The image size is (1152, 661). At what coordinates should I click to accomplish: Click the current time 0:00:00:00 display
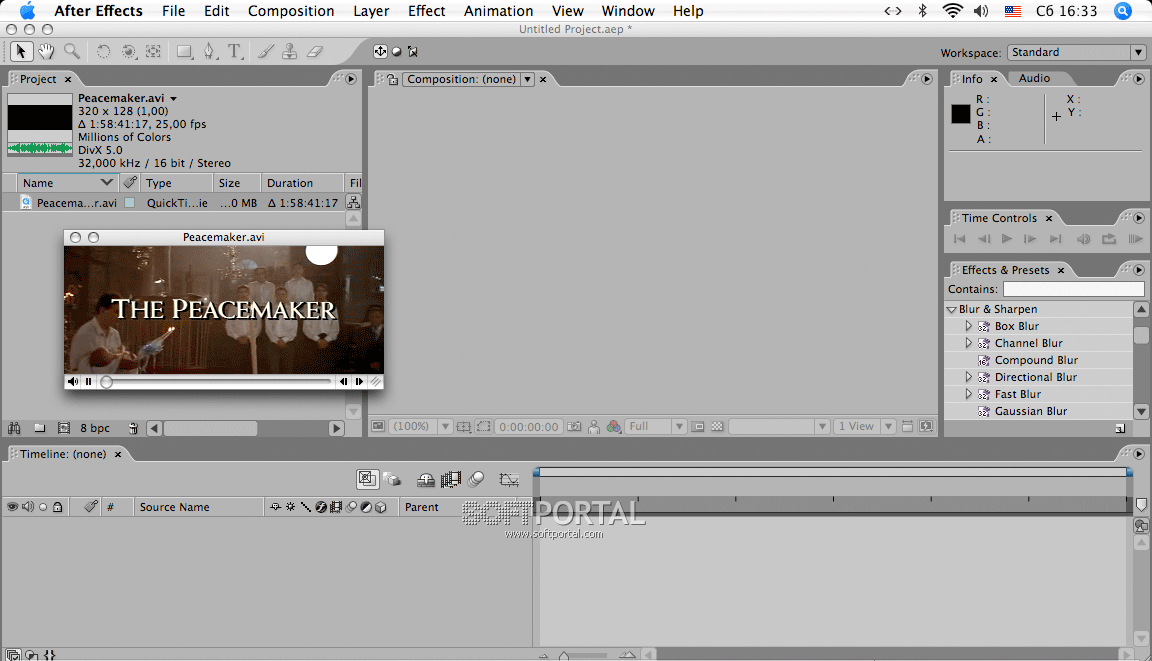click(529, 427)
